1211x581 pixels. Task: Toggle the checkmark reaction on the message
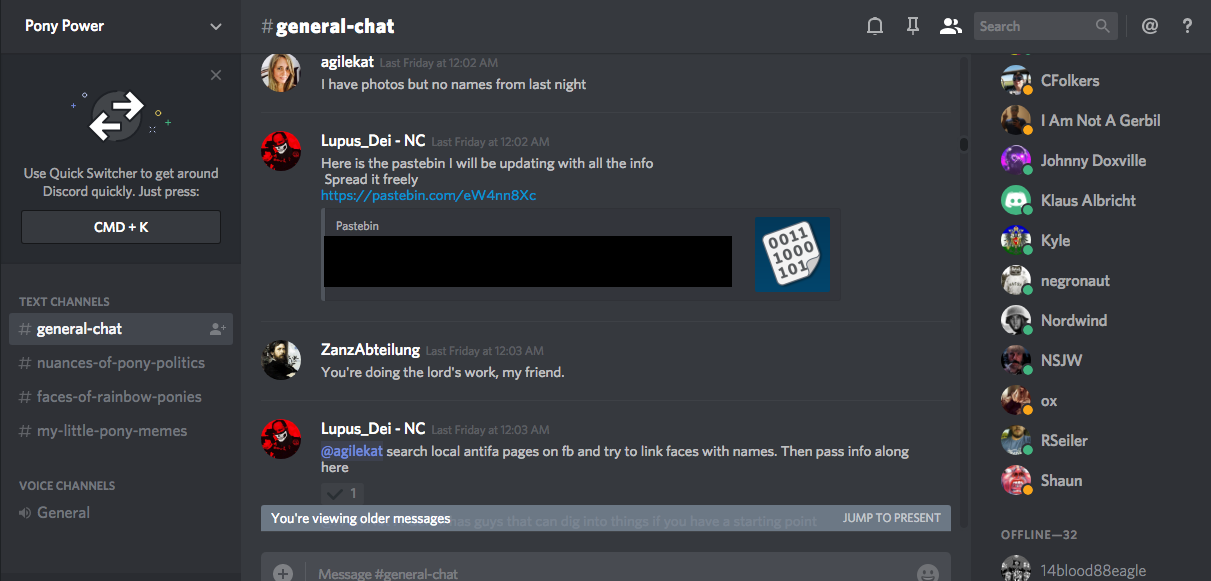[342, 493]
